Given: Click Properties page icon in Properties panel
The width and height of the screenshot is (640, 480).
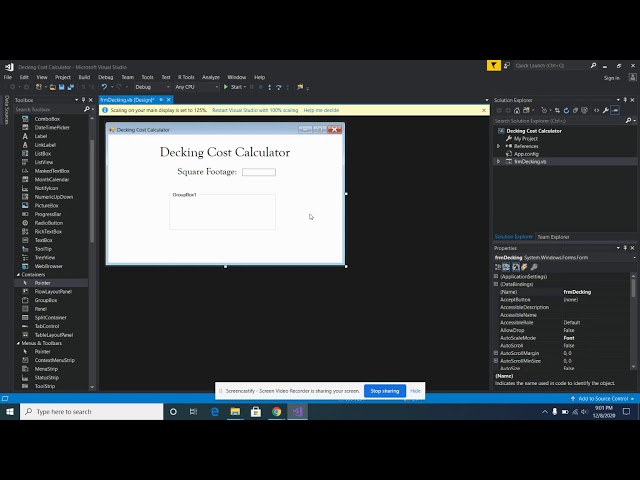Looking at the screenshot, I should tap(533, 267).
